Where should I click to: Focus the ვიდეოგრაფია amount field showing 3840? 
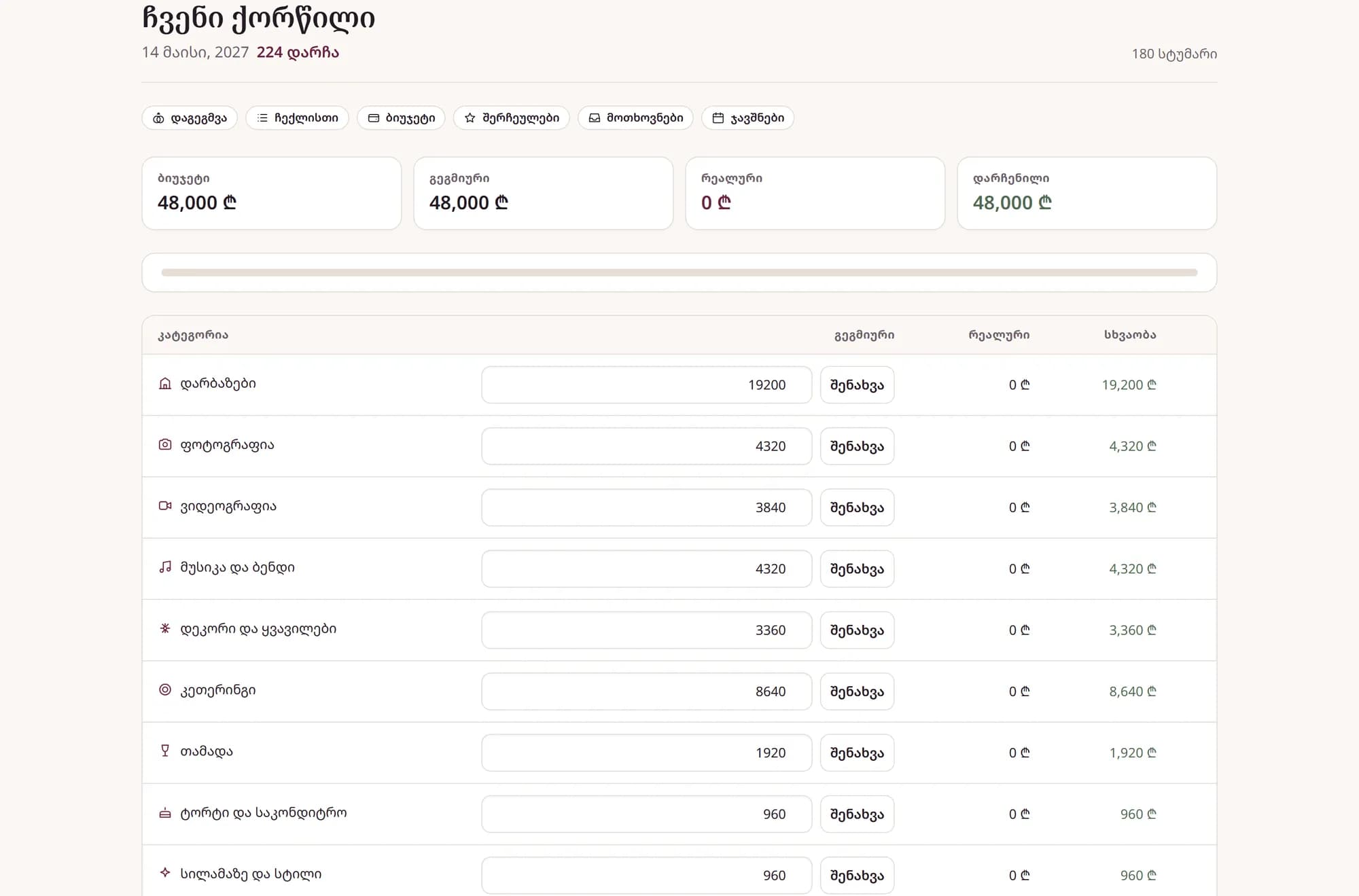coord(646,507)
